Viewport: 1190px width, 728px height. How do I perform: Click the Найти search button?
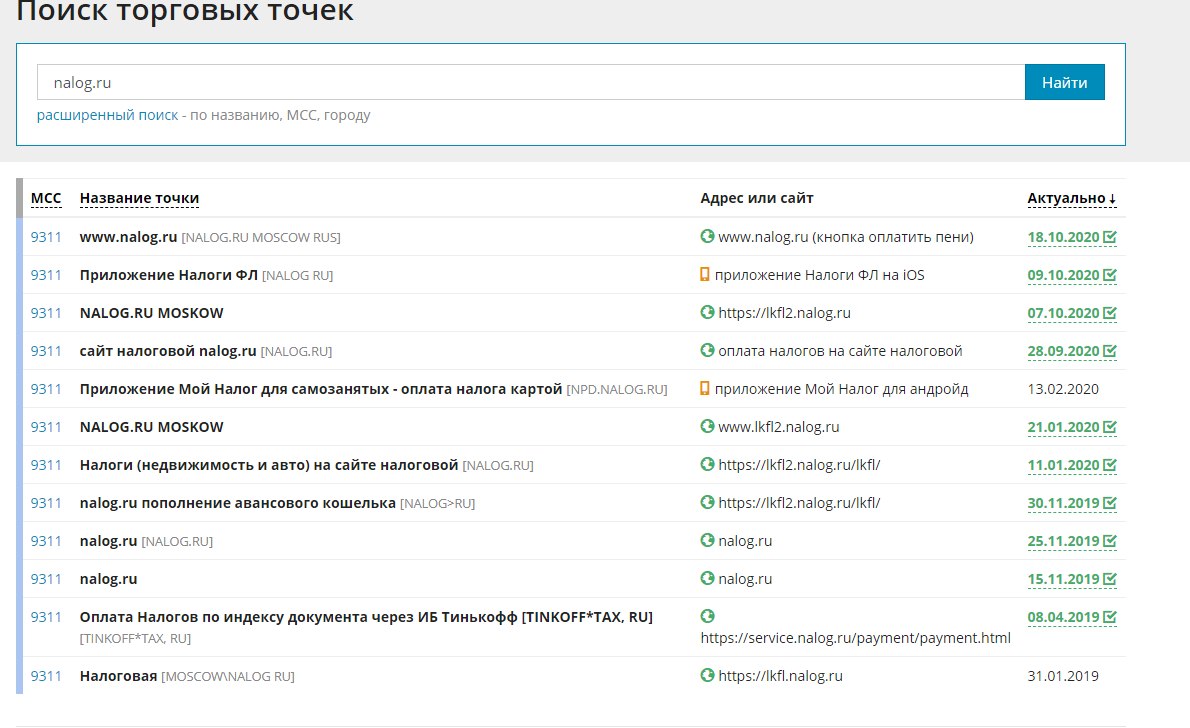(1064, 82)
